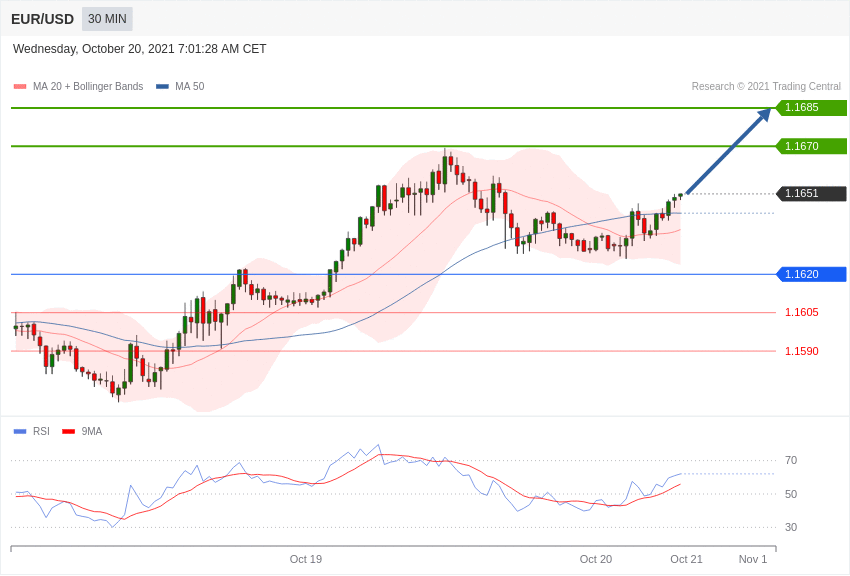This screenshot has width=850, height=576.
Task: Click the RSI legend swatch
Action: point(20,431)
